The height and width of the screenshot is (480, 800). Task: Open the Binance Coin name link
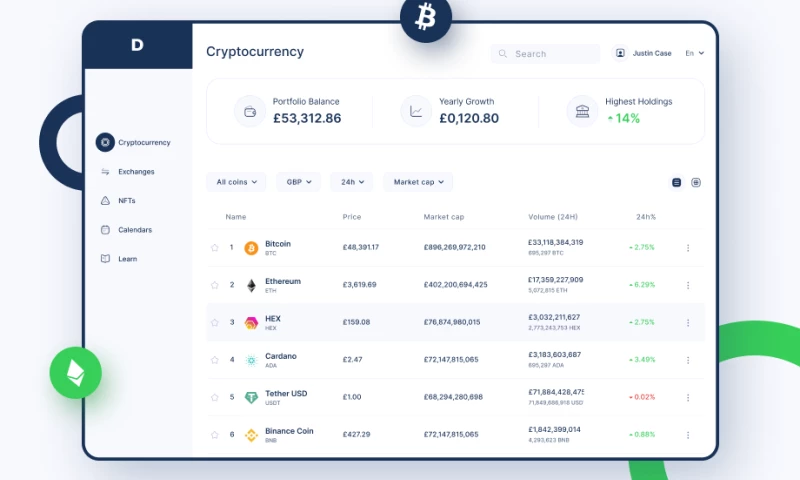click(x=289, y=431)
